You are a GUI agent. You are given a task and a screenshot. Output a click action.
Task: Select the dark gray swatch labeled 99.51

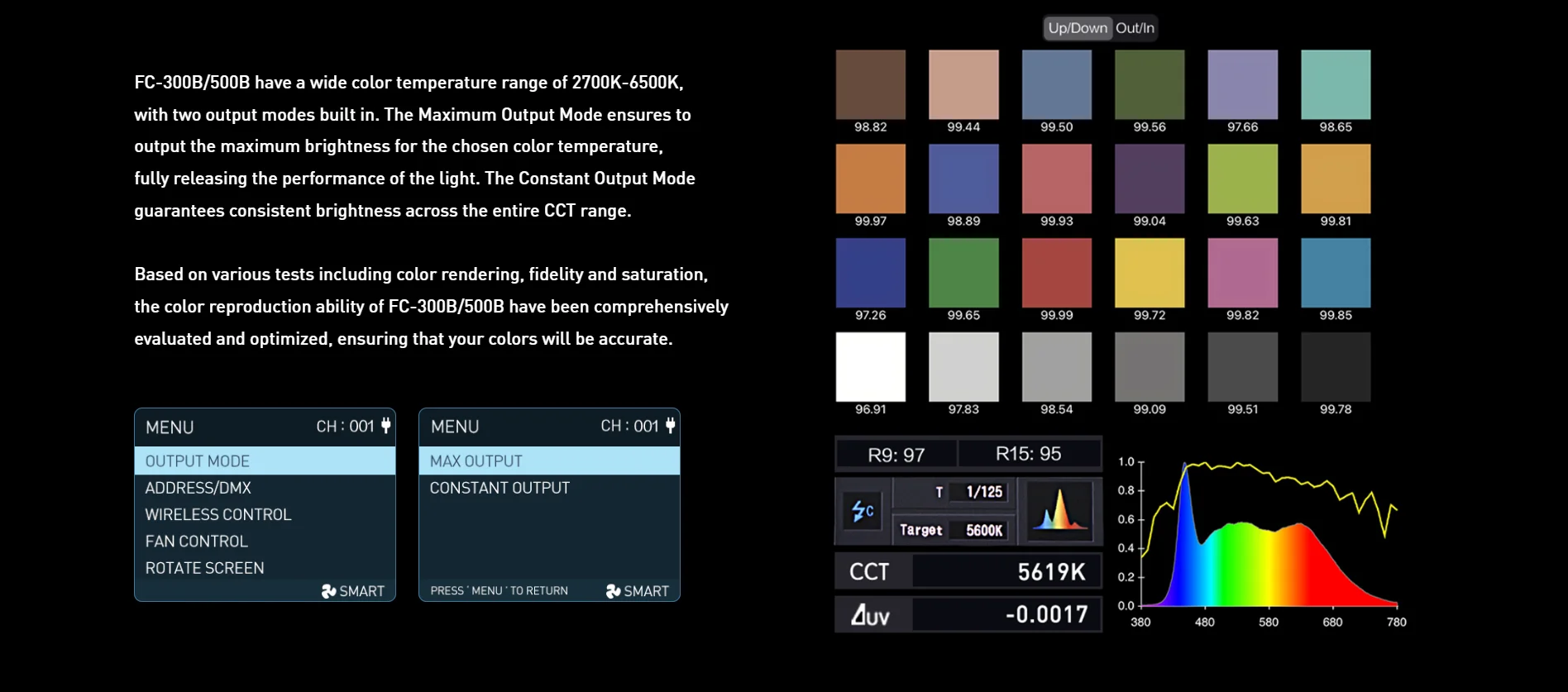click(1243, 367)
